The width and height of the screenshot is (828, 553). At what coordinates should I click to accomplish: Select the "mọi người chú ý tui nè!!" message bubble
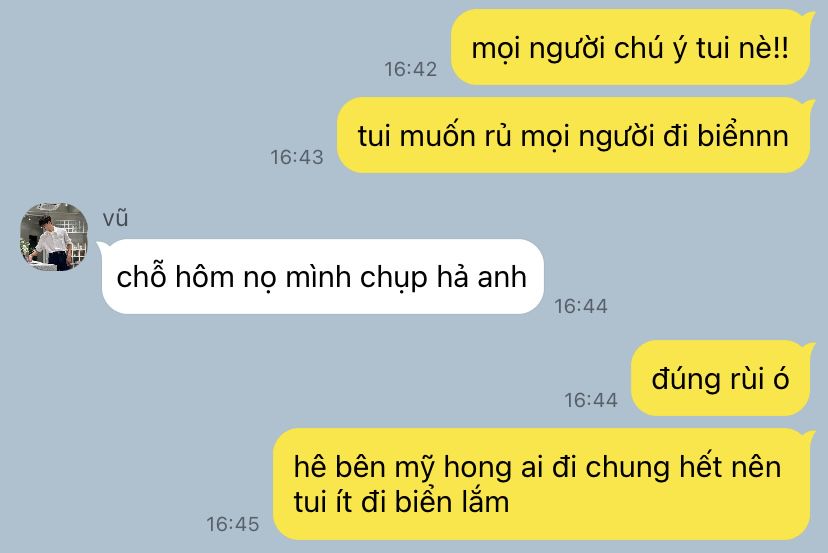point(631,48)
